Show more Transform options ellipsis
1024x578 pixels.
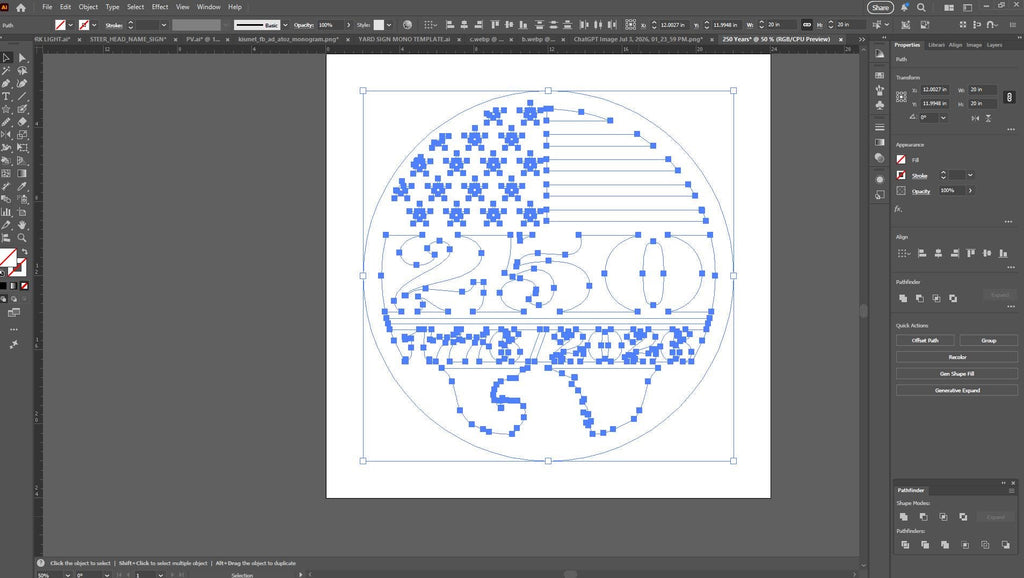pyautogui.click(x=1010, y=129)
